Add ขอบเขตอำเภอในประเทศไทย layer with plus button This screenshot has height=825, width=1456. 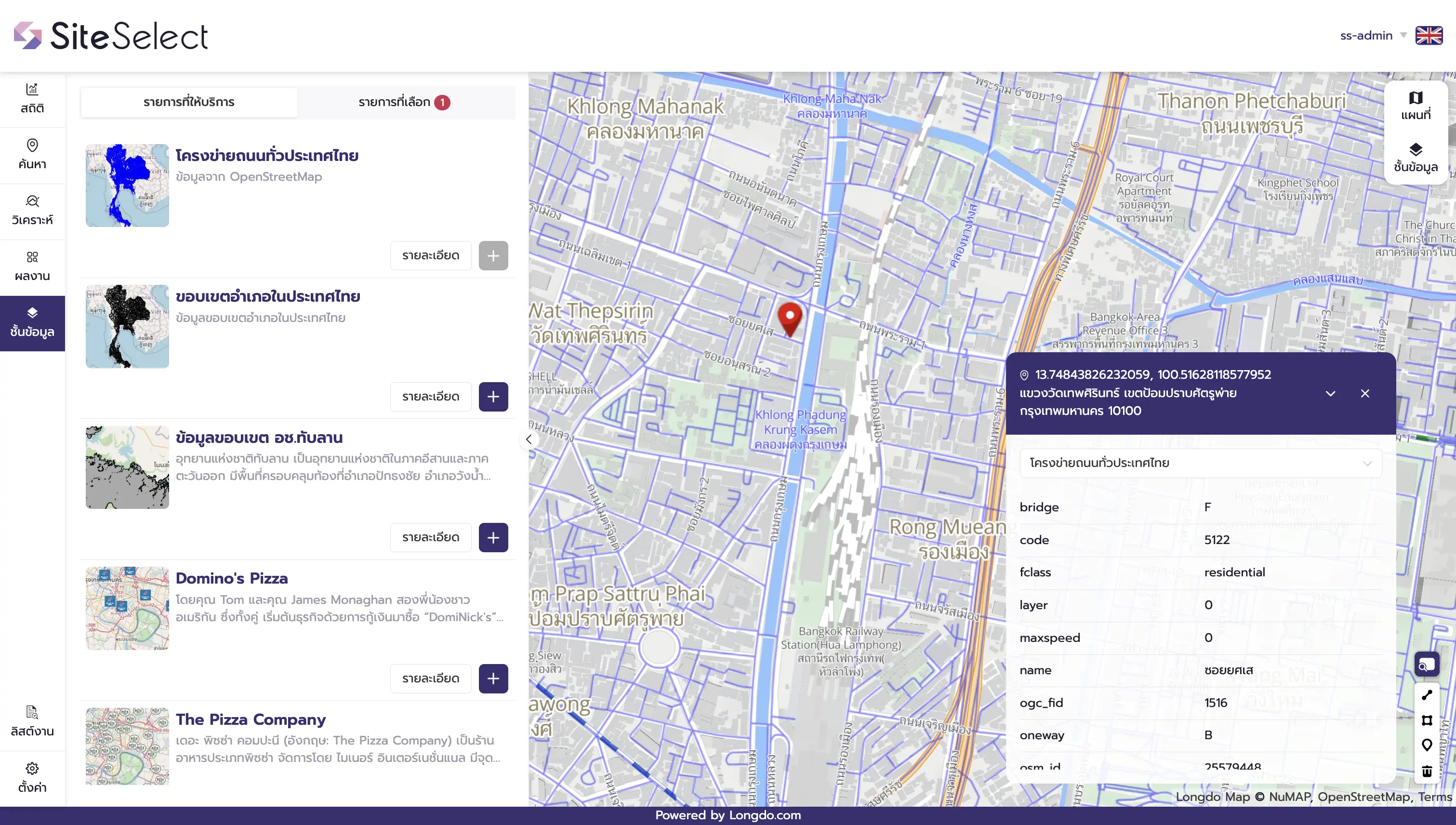(493, 397)
